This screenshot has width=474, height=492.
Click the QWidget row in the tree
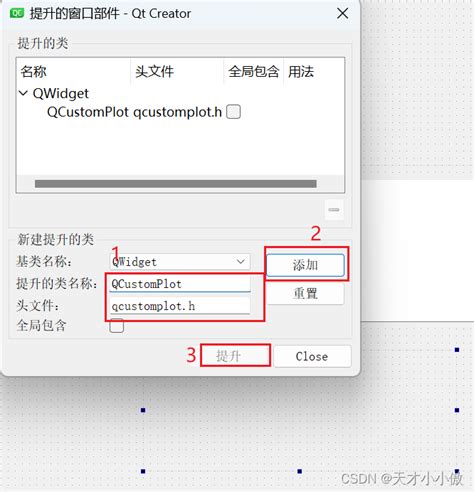pos(61,94)
